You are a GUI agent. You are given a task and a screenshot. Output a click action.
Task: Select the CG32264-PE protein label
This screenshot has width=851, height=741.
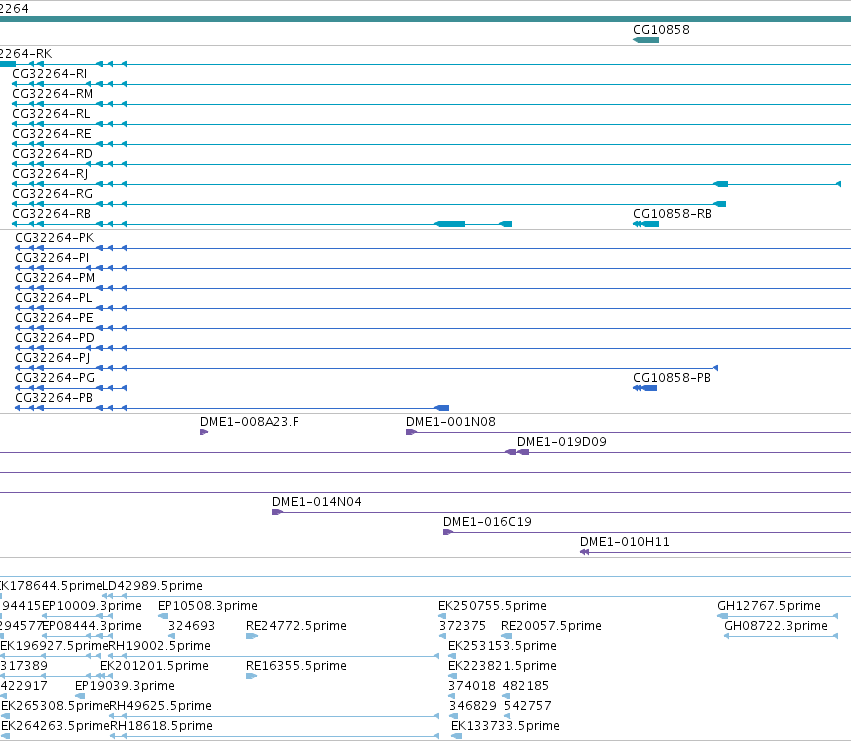pyautogui.click(x=54, y=319)
